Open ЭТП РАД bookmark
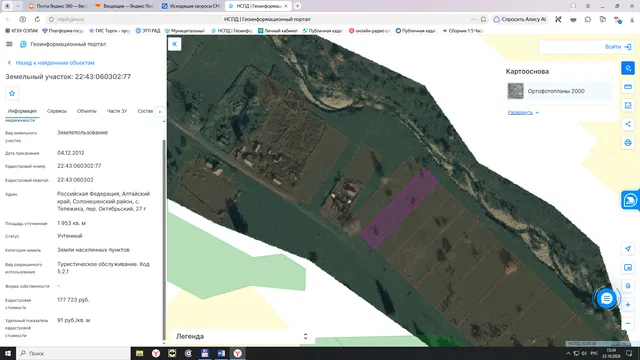640x360 pixels. (x=148, y=31)
